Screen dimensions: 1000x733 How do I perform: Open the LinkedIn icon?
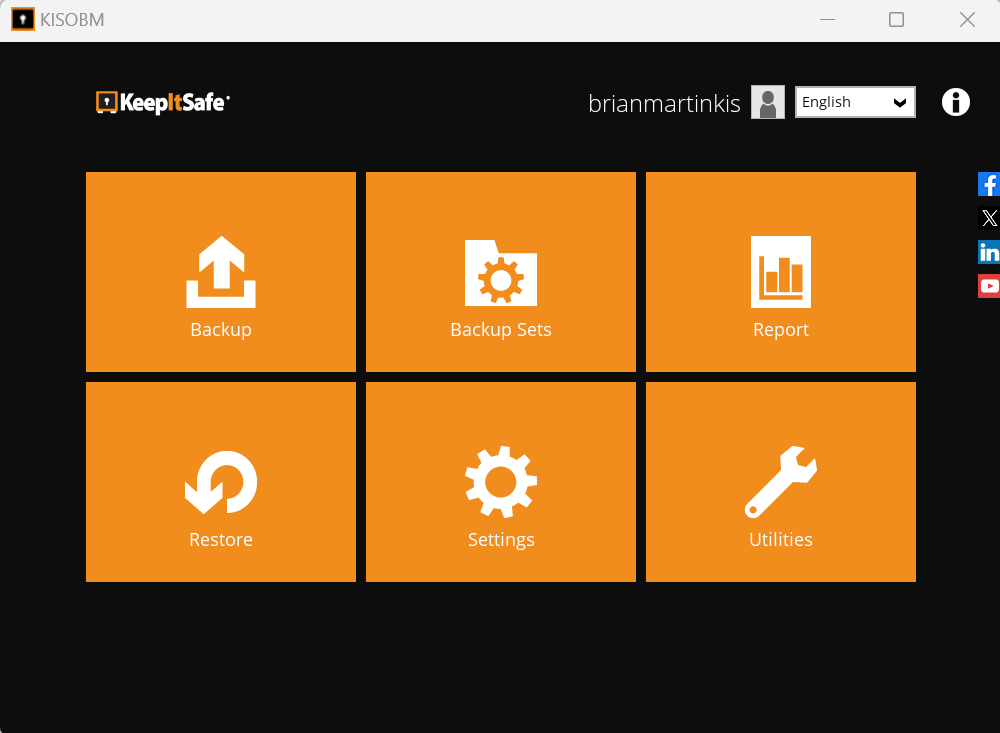[989, 252]
